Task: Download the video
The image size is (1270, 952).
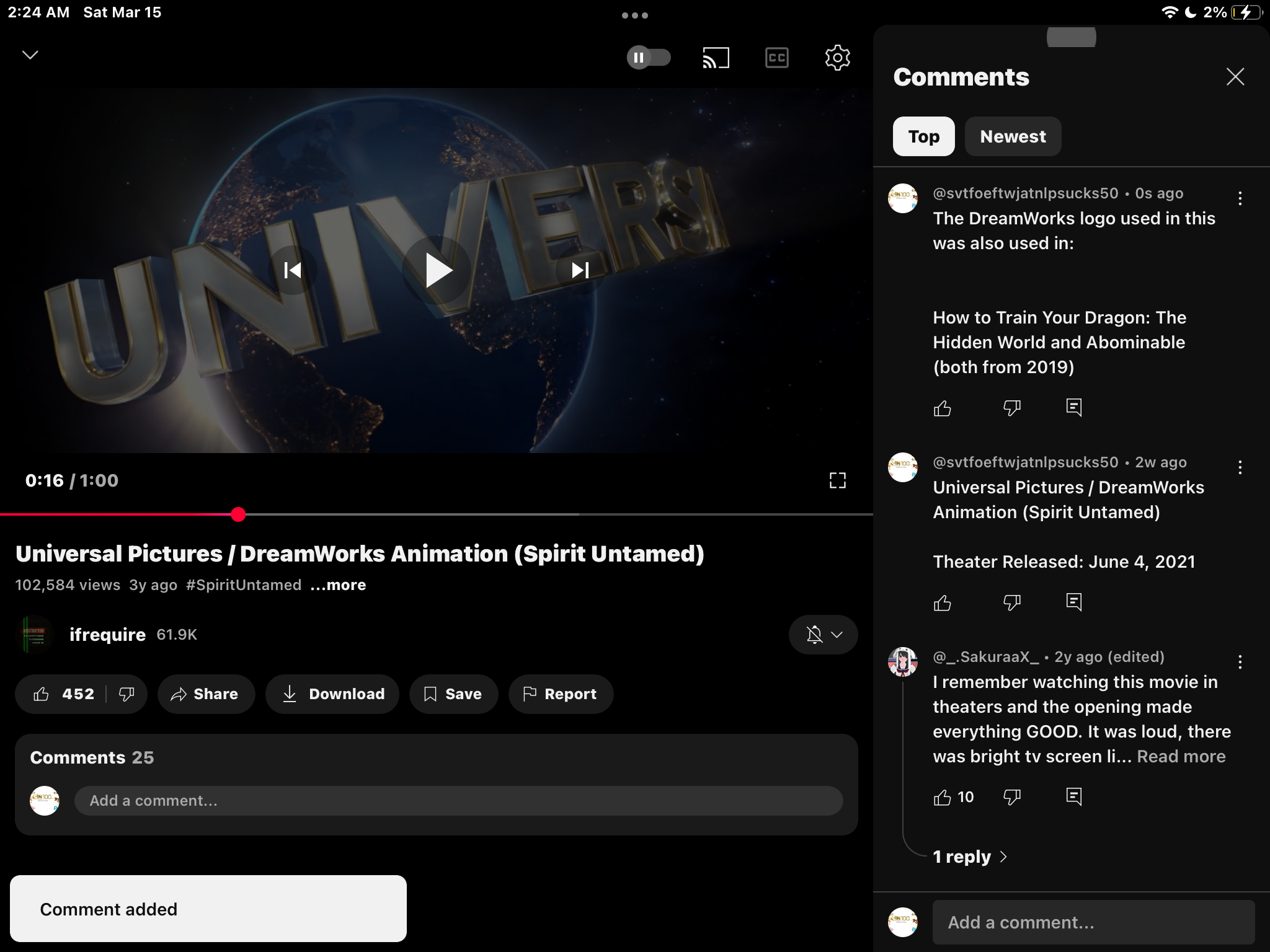Action: [x=332, y=694]
